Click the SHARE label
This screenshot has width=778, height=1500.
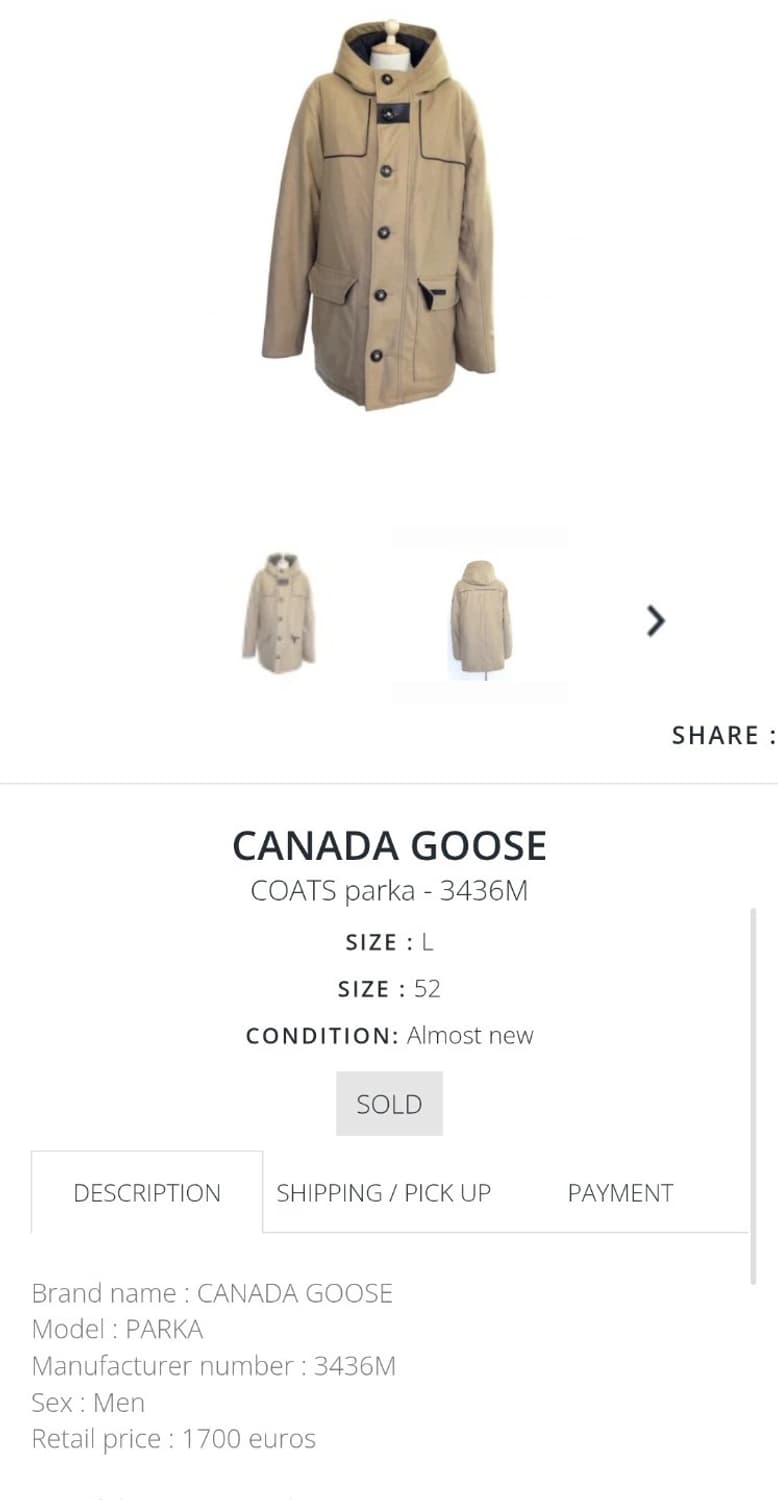point(722,736)
